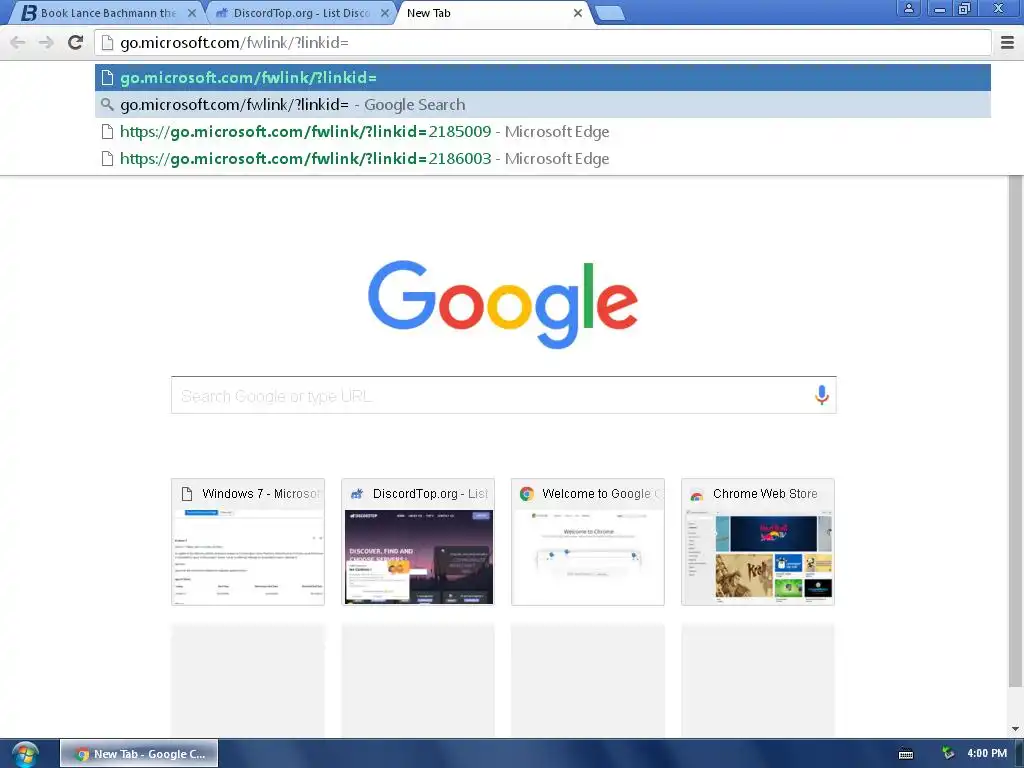Pick the linkid=2186003 Microsoft Edge suggestion

[x=543, y=159]
